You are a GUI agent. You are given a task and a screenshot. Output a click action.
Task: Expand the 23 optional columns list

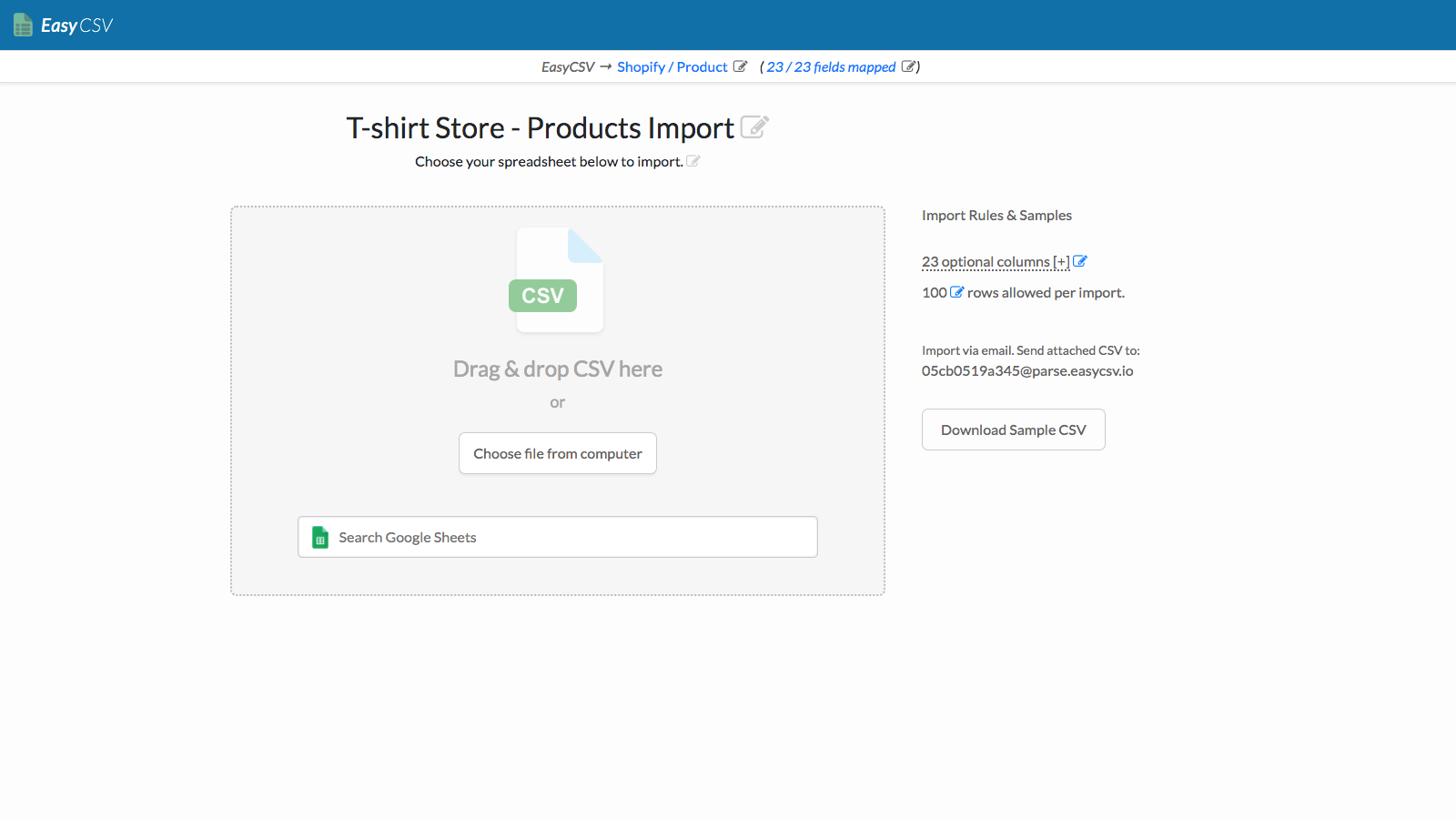pyautogui.click(x=995, y=261)
